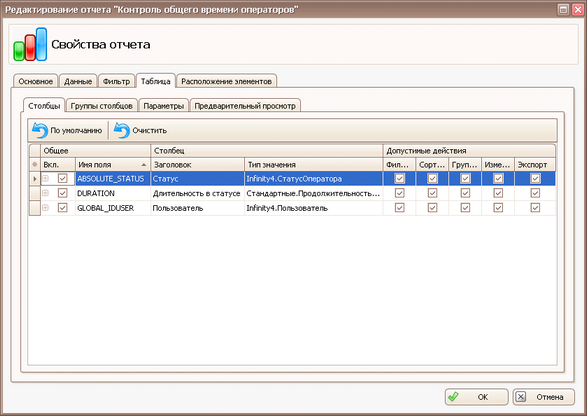Viewport: 587px width, 416px height.
Task: Click the column chooser icon in header corner
Action: [35, 164]
